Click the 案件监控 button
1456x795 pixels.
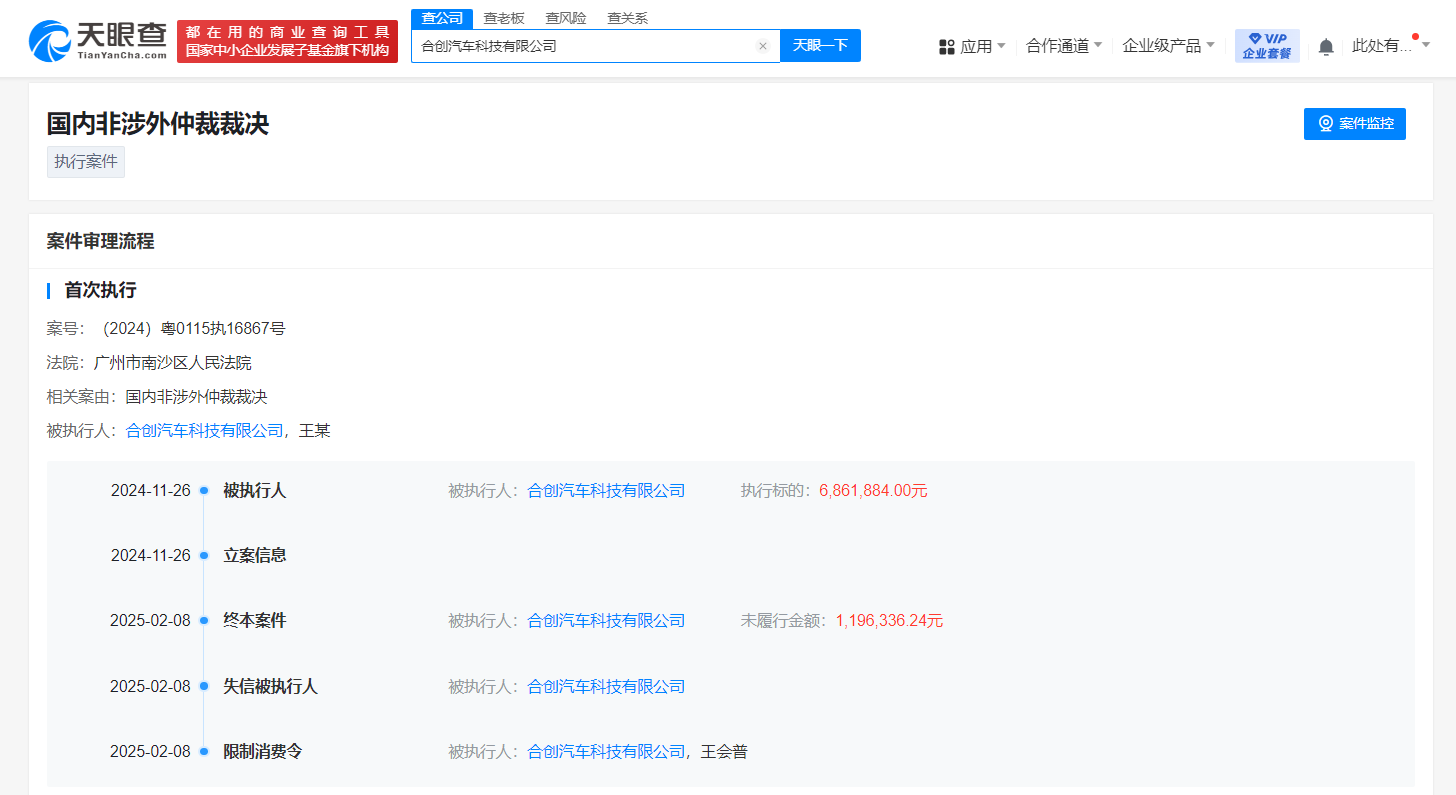click(x=1355, y=124)
